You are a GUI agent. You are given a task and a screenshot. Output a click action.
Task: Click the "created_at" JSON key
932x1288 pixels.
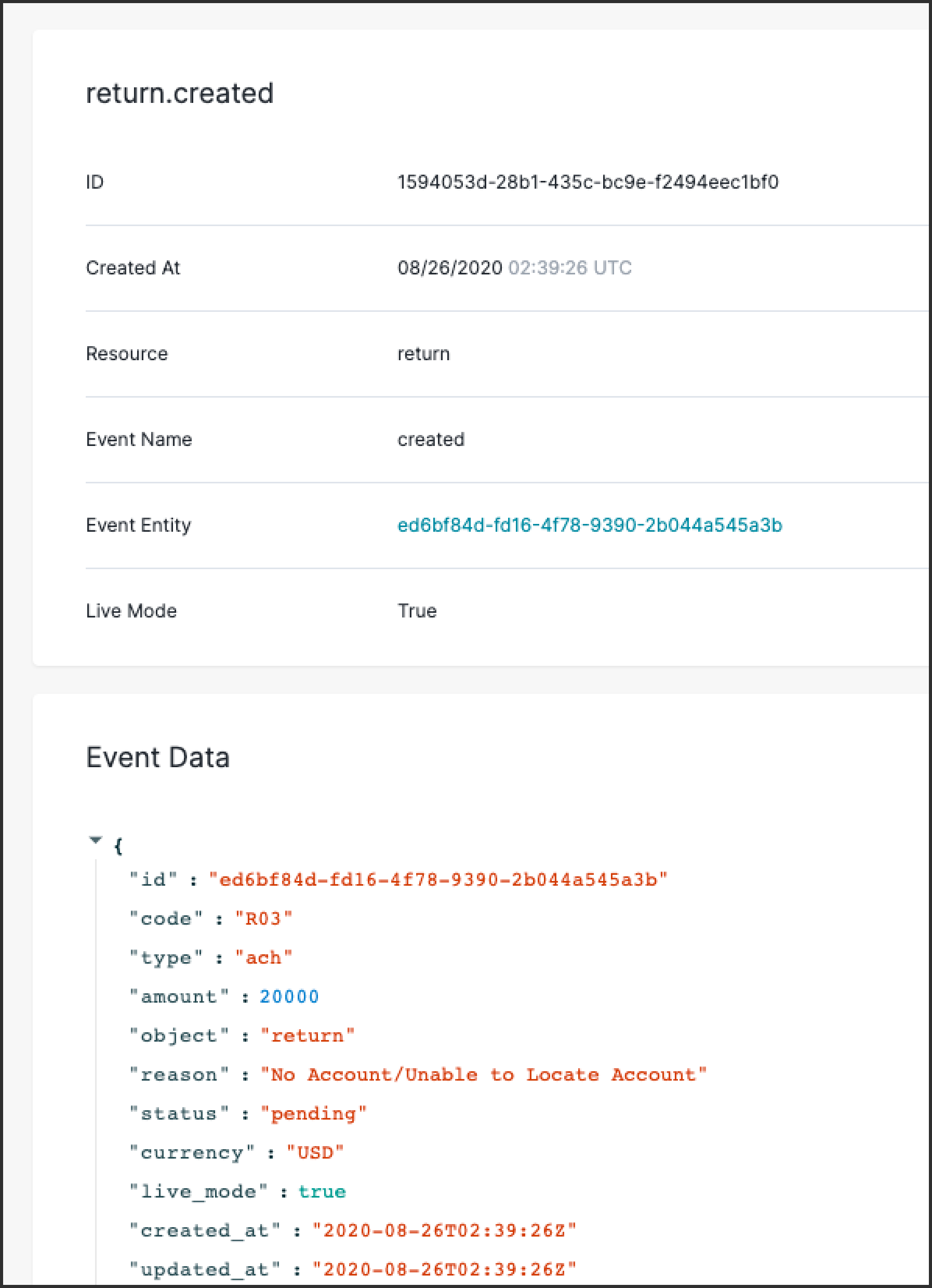(205, 1231)
